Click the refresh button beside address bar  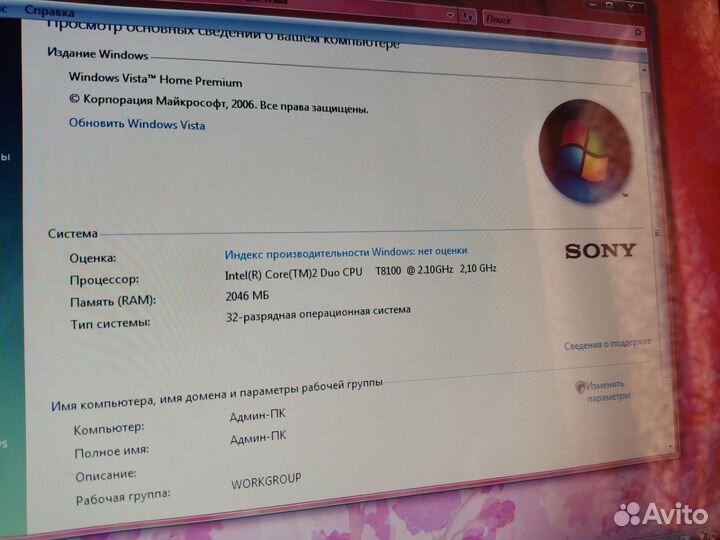pyautogui.click(x=467, y=17)
